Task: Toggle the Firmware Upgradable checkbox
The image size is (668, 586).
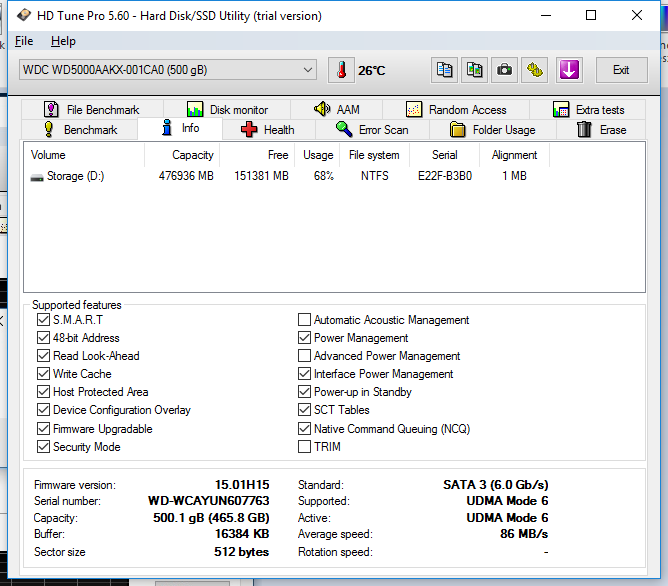Action: tap(43, 428)
